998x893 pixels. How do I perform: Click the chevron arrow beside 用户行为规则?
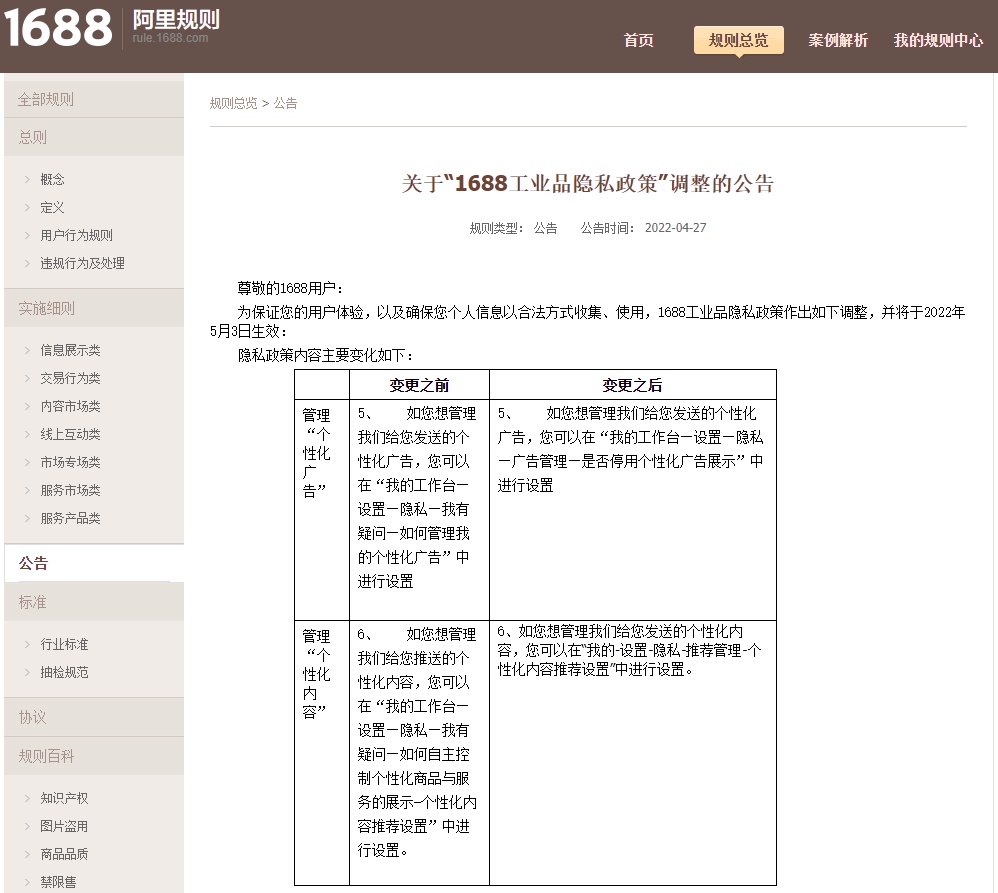click(x=27, y=236)
